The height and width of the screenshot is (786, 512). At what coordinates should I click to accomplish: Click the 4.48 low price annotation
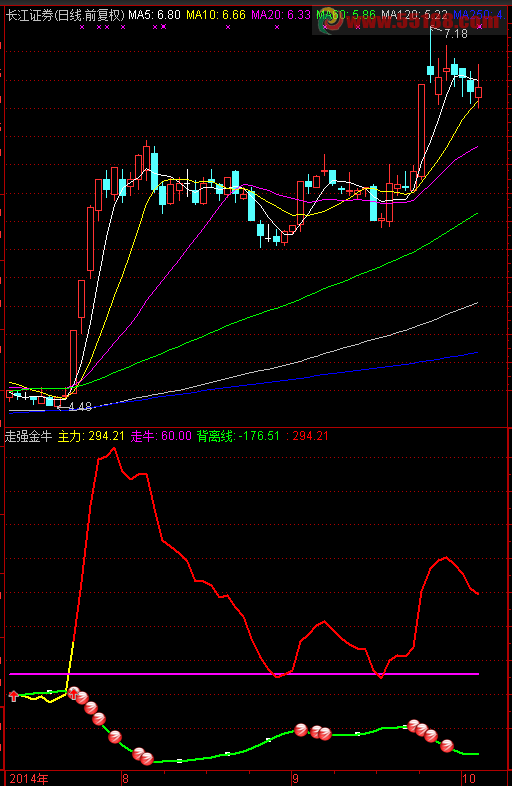coord(80,407)
